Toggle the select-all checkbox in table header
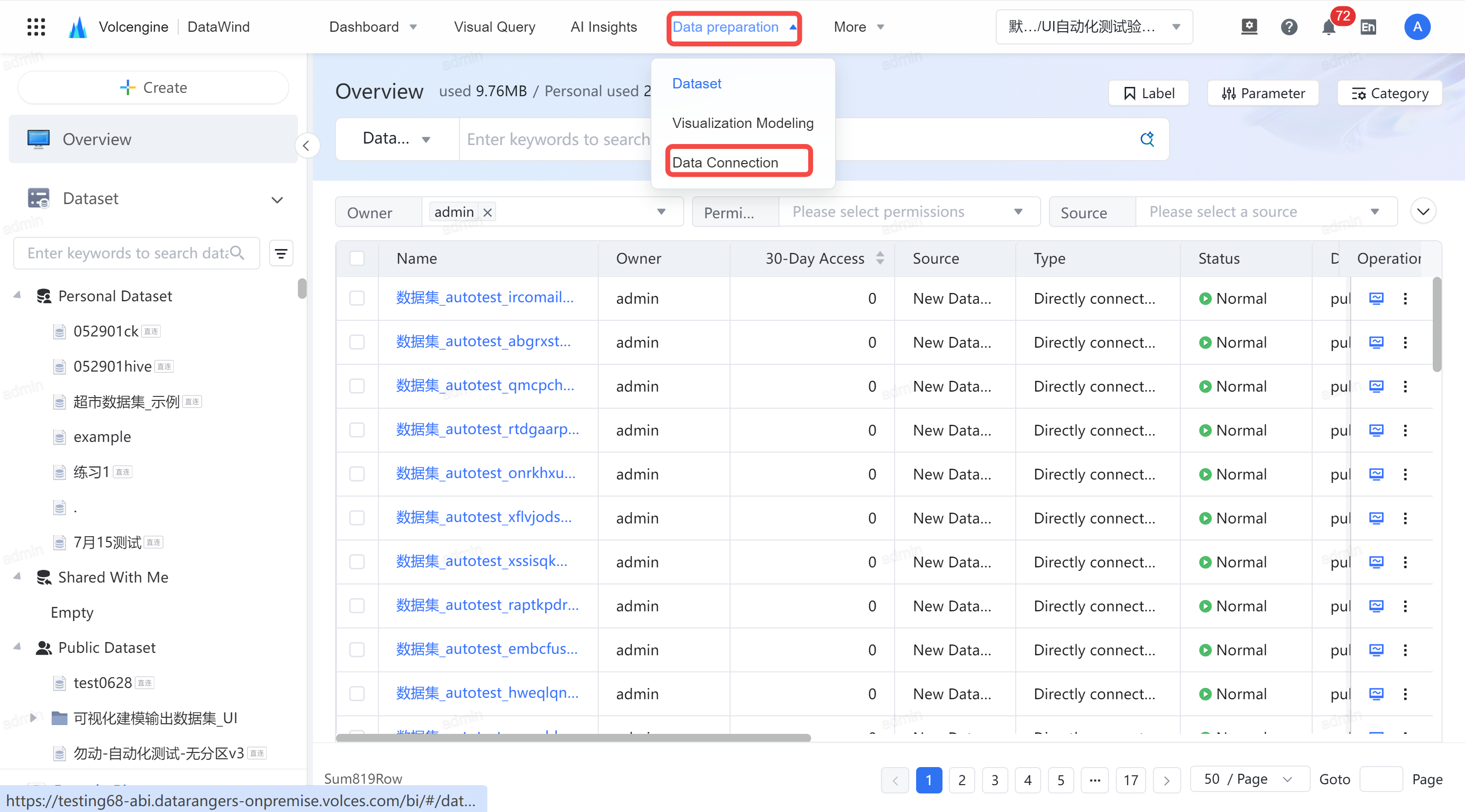The image size is (1465, 812). (356, 258)
